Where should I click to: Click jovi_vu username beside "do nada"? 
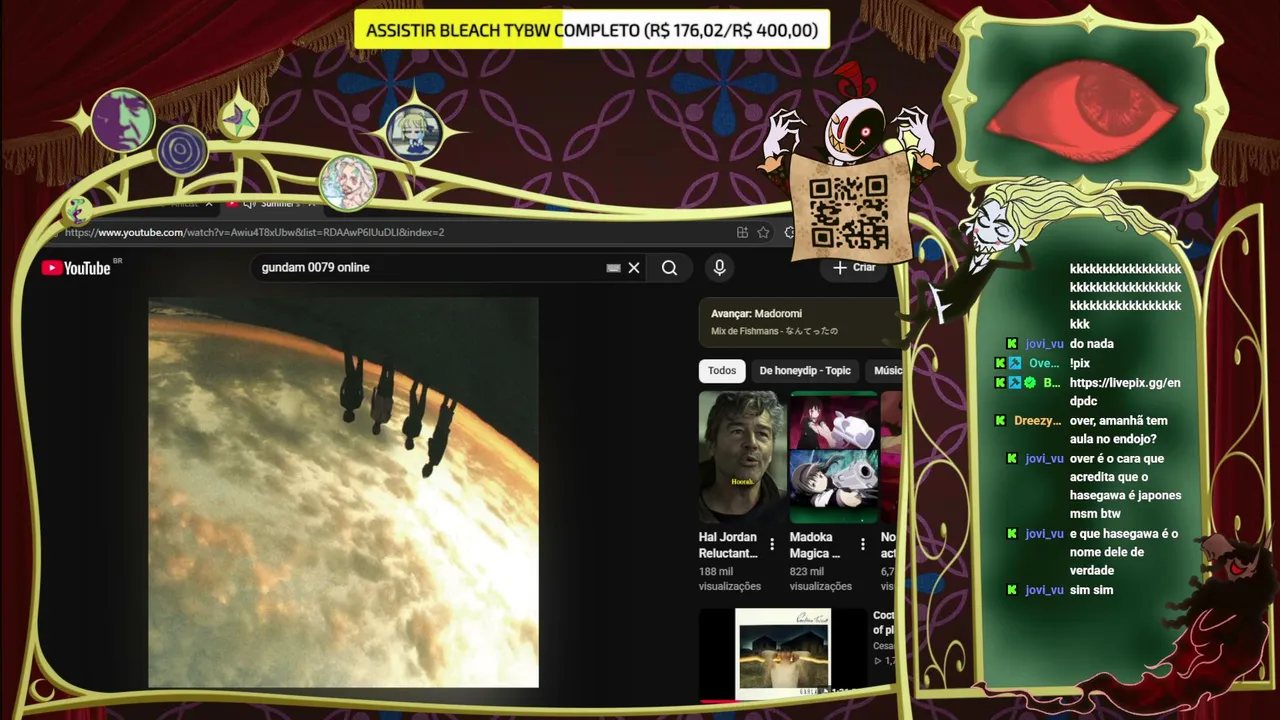(1044, 344)
